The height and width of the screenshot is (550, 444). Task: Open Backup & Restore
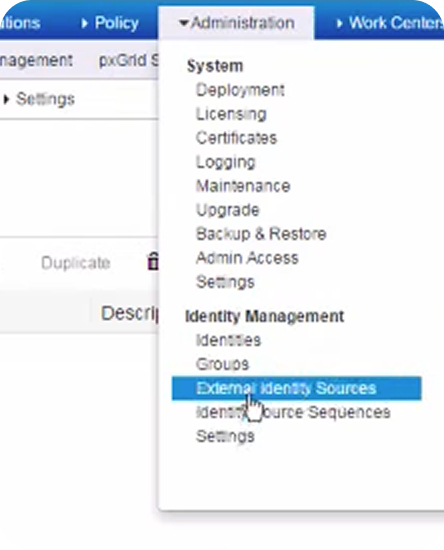coord(261,234)
